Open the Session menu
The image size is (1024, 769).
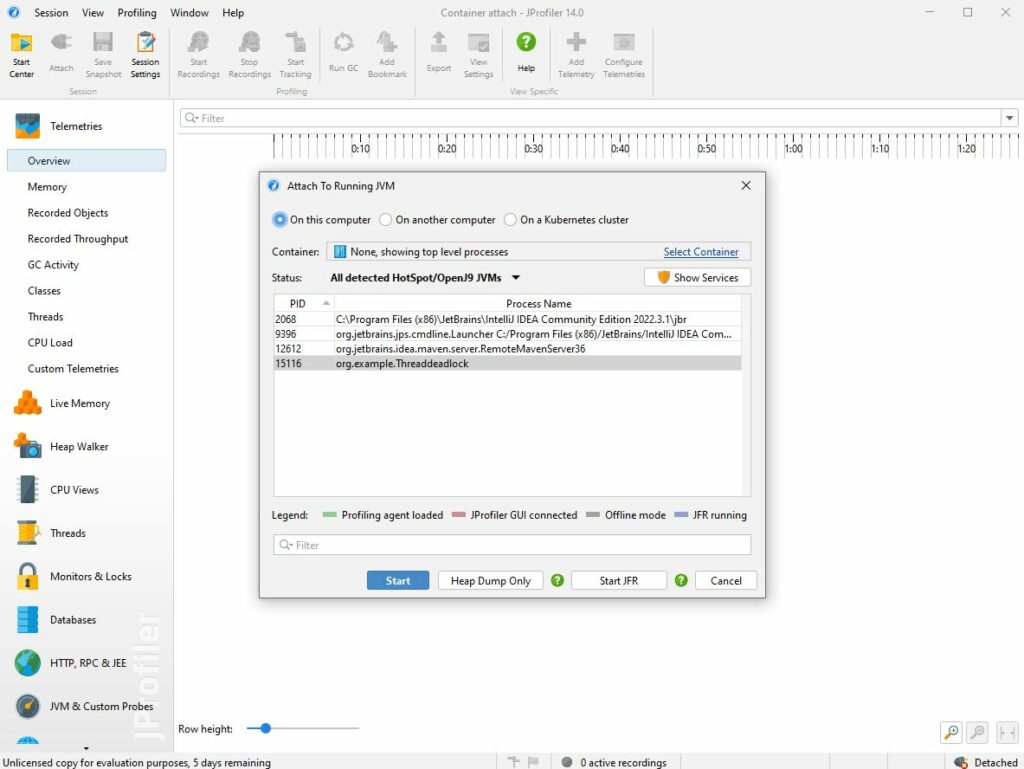[x=51, y=12]
